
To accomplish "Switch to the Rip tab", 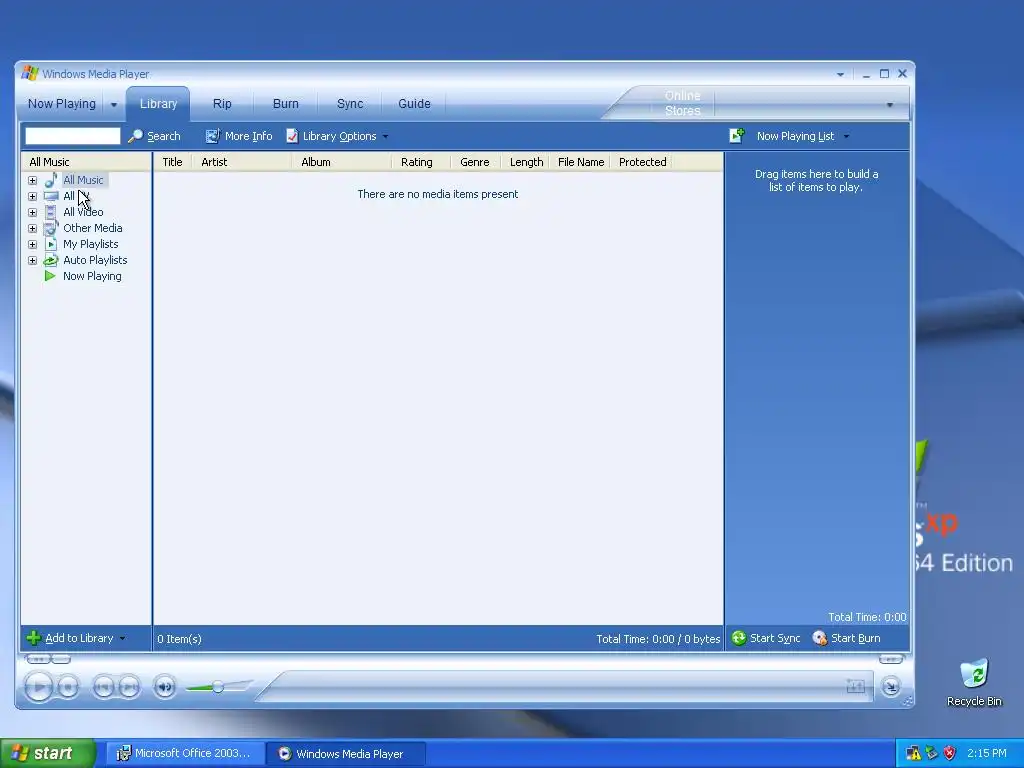I will tap(222, 104).
